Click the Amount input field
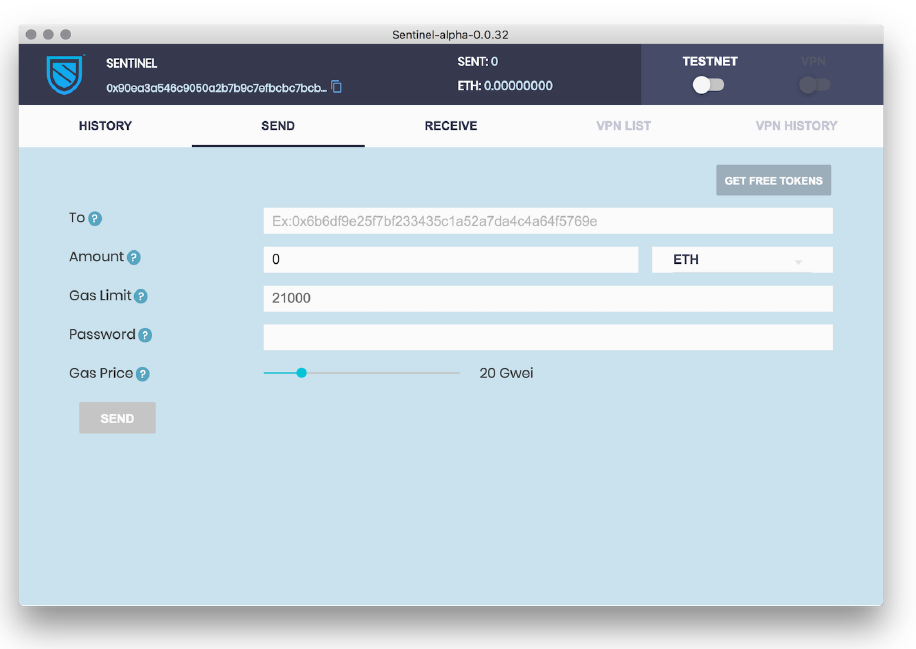 [451, 259]
